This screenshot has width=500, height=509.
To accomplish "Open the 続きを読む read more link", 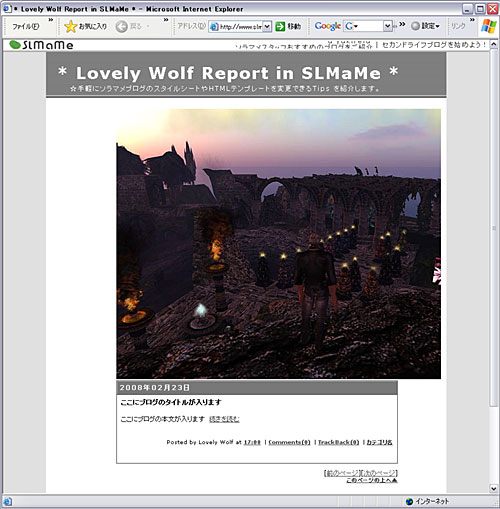I will point(224,419).
